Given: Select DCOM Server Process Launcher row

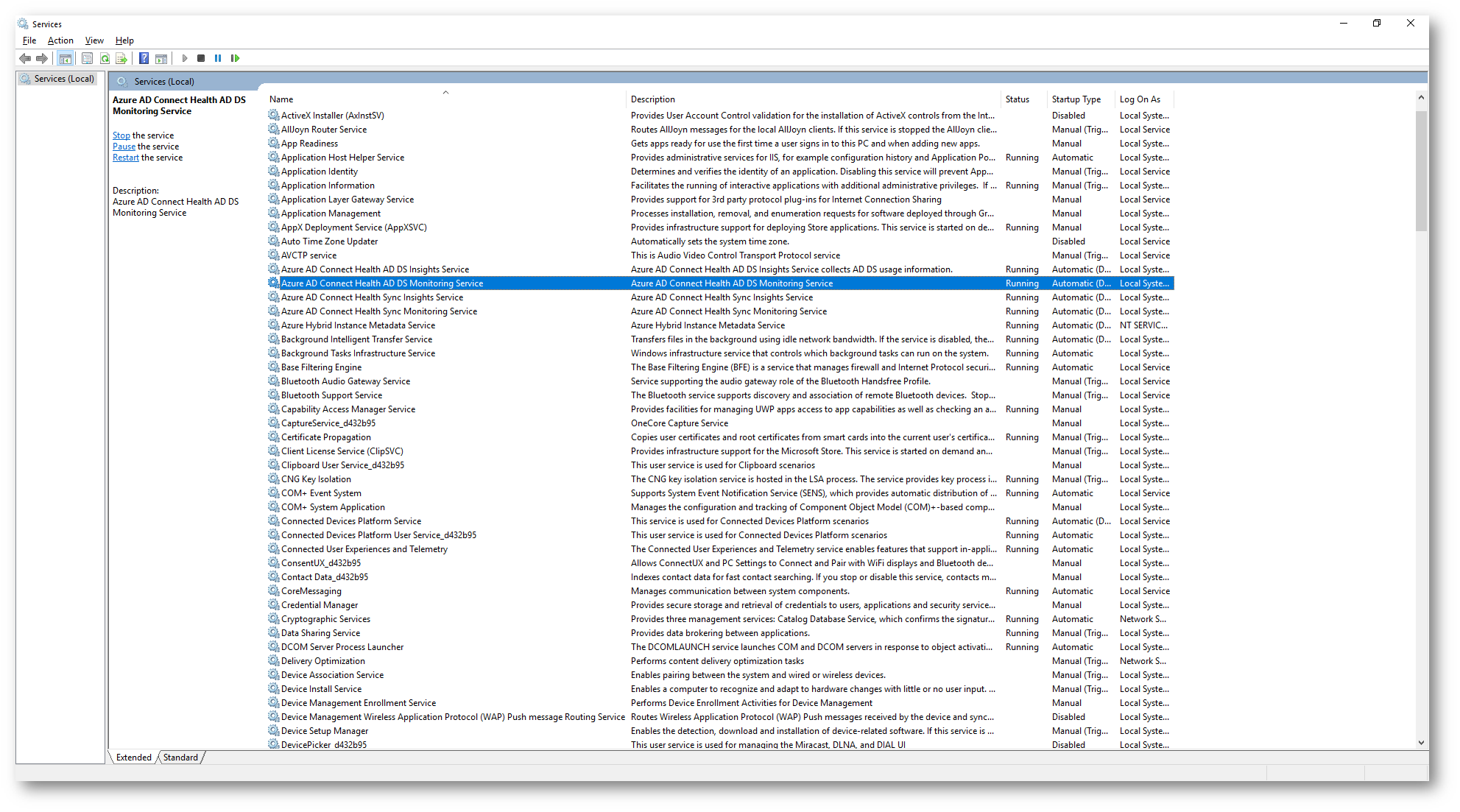Looking at the screenshot, I should pos(720,647).
